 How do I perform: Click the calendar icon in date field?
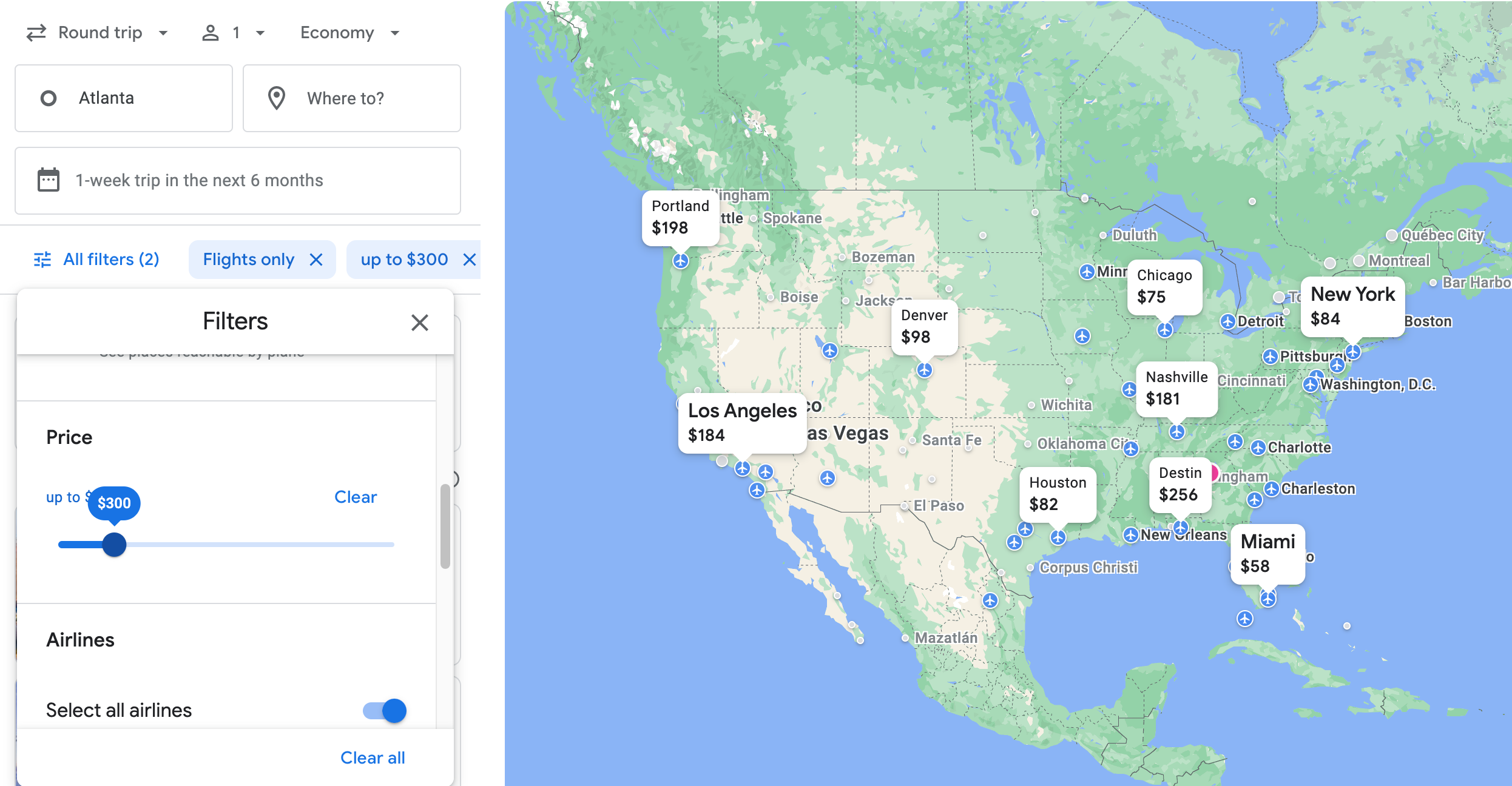pyautogui.click(x=49, y=180)
